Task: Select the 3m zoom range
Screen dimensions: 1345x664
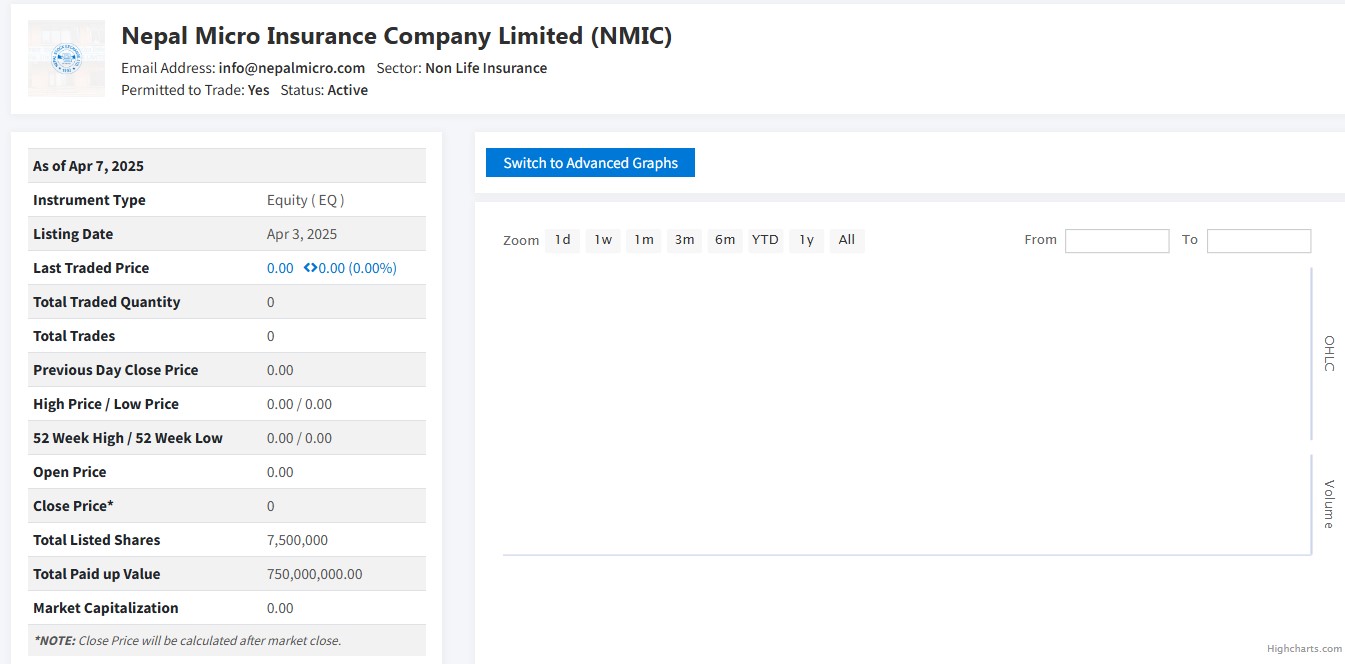Action: [684, 240]
